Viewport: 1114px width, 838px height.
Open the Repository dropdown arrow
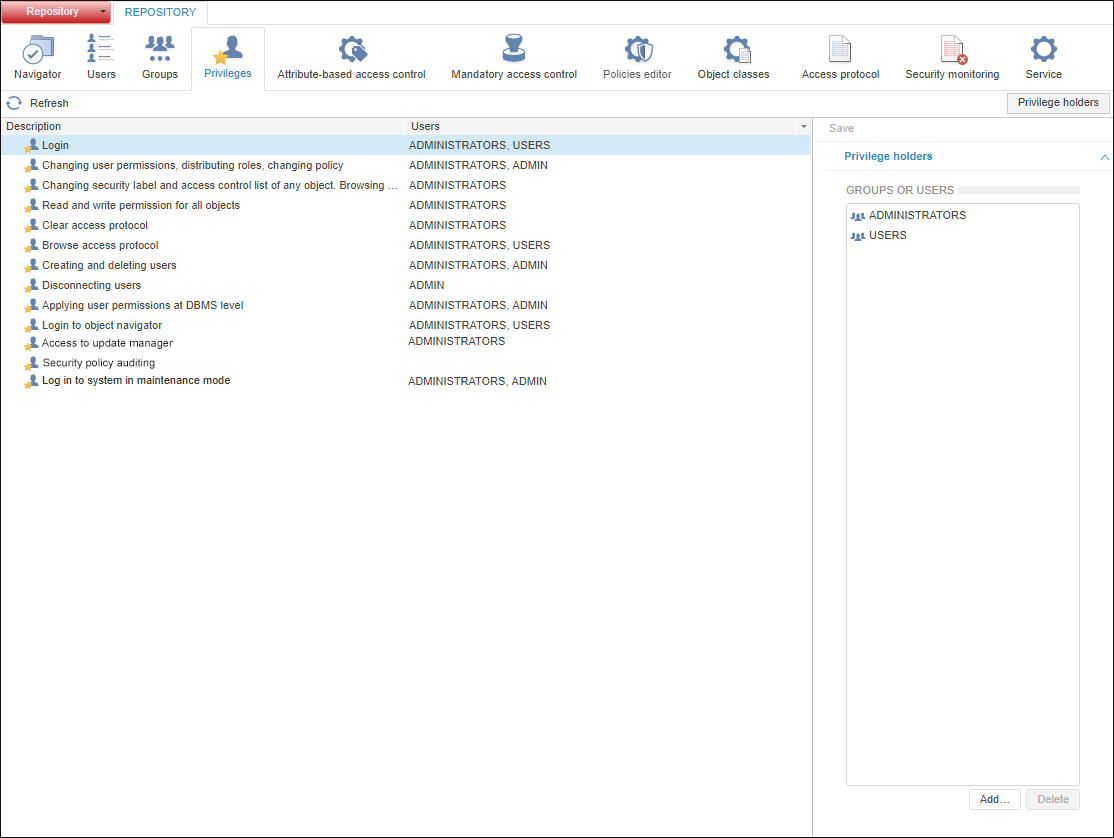[x=103, y=12]
